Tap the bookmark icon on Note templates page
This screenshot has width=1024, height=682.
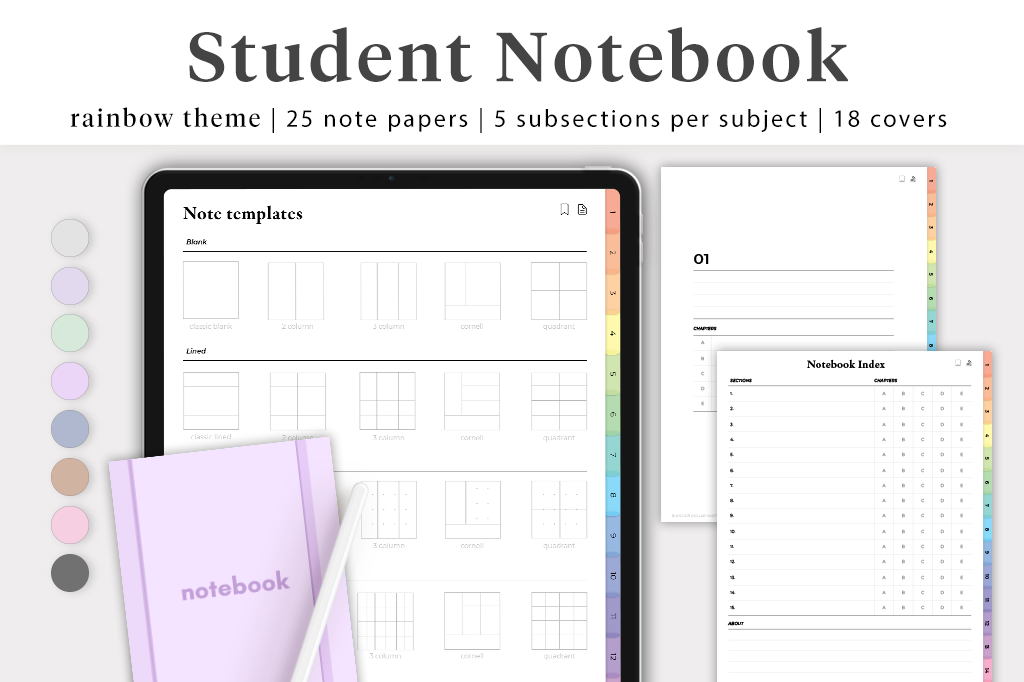565,209
